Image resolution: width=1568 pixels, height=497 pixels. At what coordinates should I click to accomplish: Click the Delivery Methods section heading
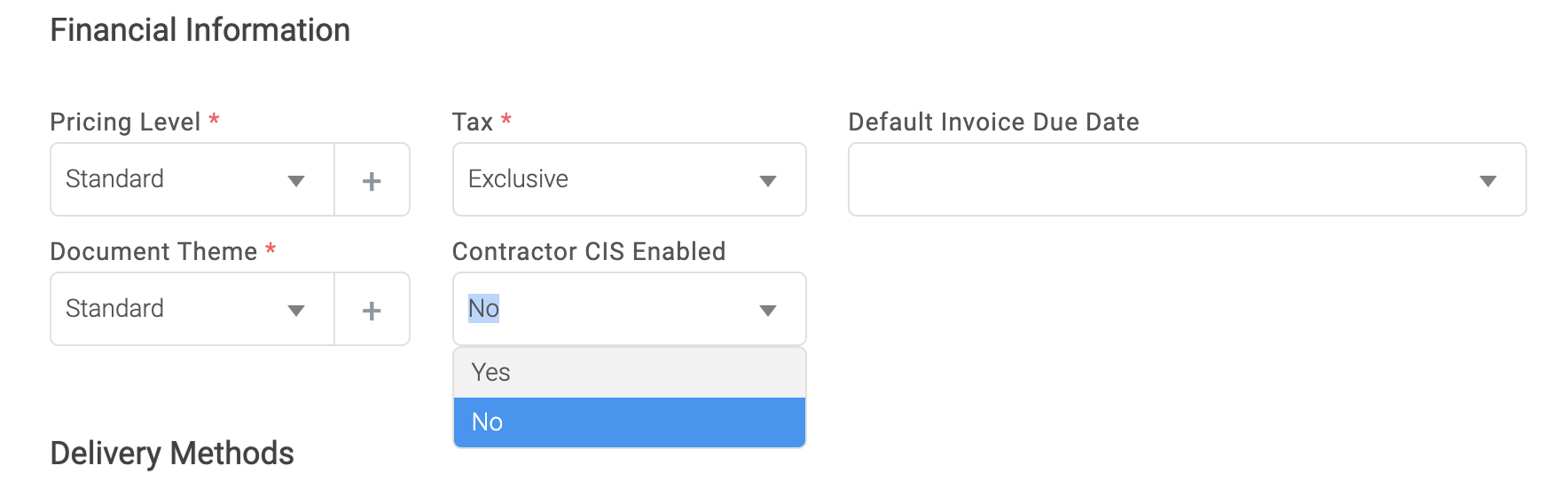[172, 454]
